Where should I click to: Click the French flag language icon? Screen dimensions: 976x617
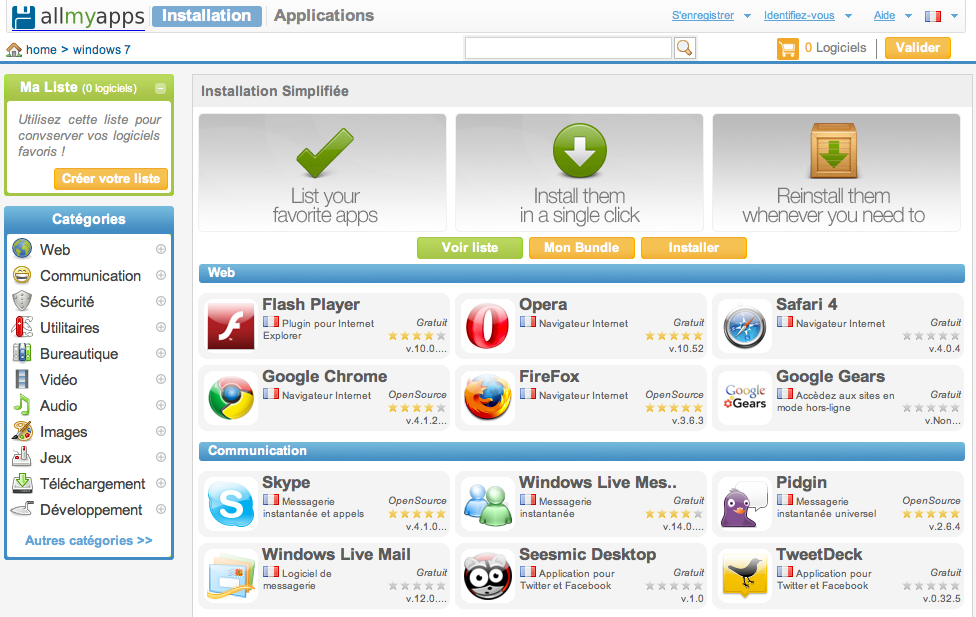pyautogui.click(x=932, y=16)
